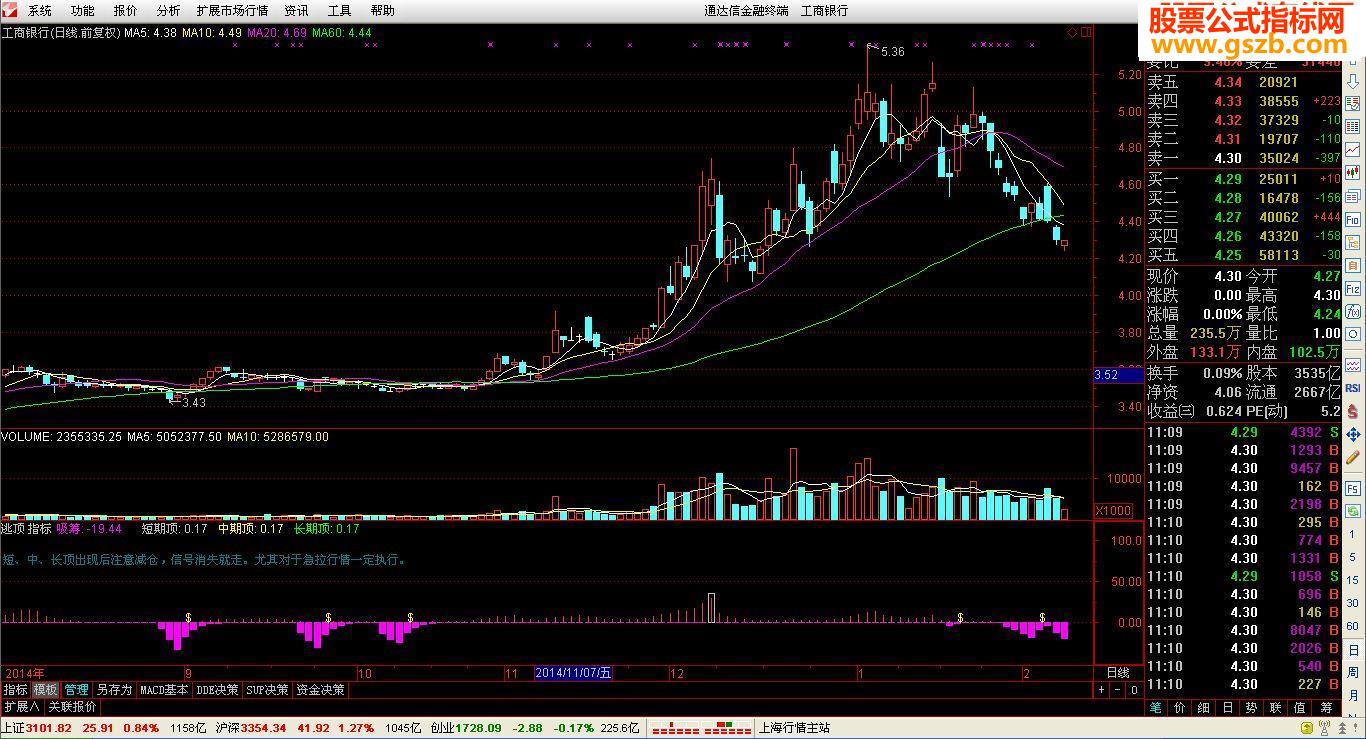
Task: Click the stacked windows icon in sidebar
Action: (1353, 196)
